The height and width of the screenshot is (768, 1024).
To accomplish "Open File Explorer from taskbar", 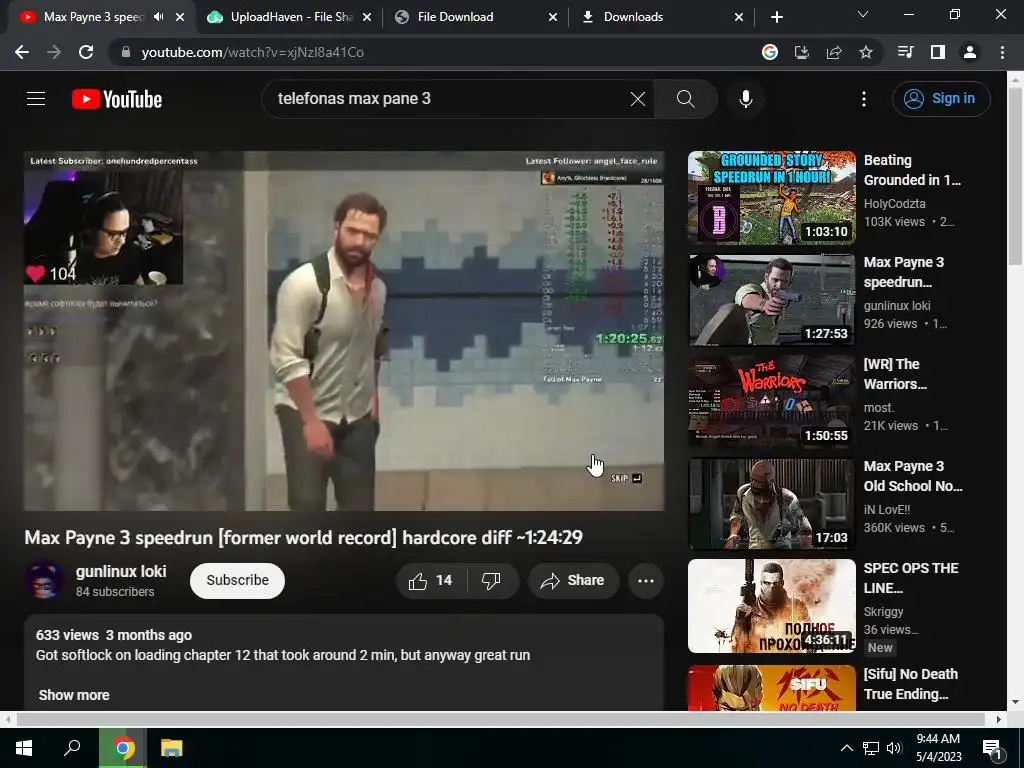I will pyautogui.click(x=171, y=748).
